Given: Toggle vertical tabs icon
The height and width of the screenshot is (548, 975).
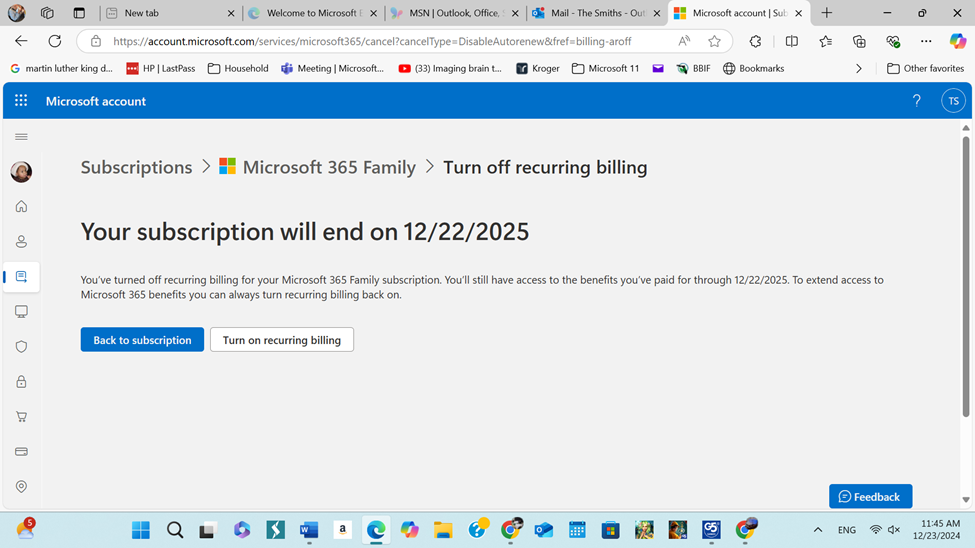Looking at the screenshot, I should tap(79, 12).
